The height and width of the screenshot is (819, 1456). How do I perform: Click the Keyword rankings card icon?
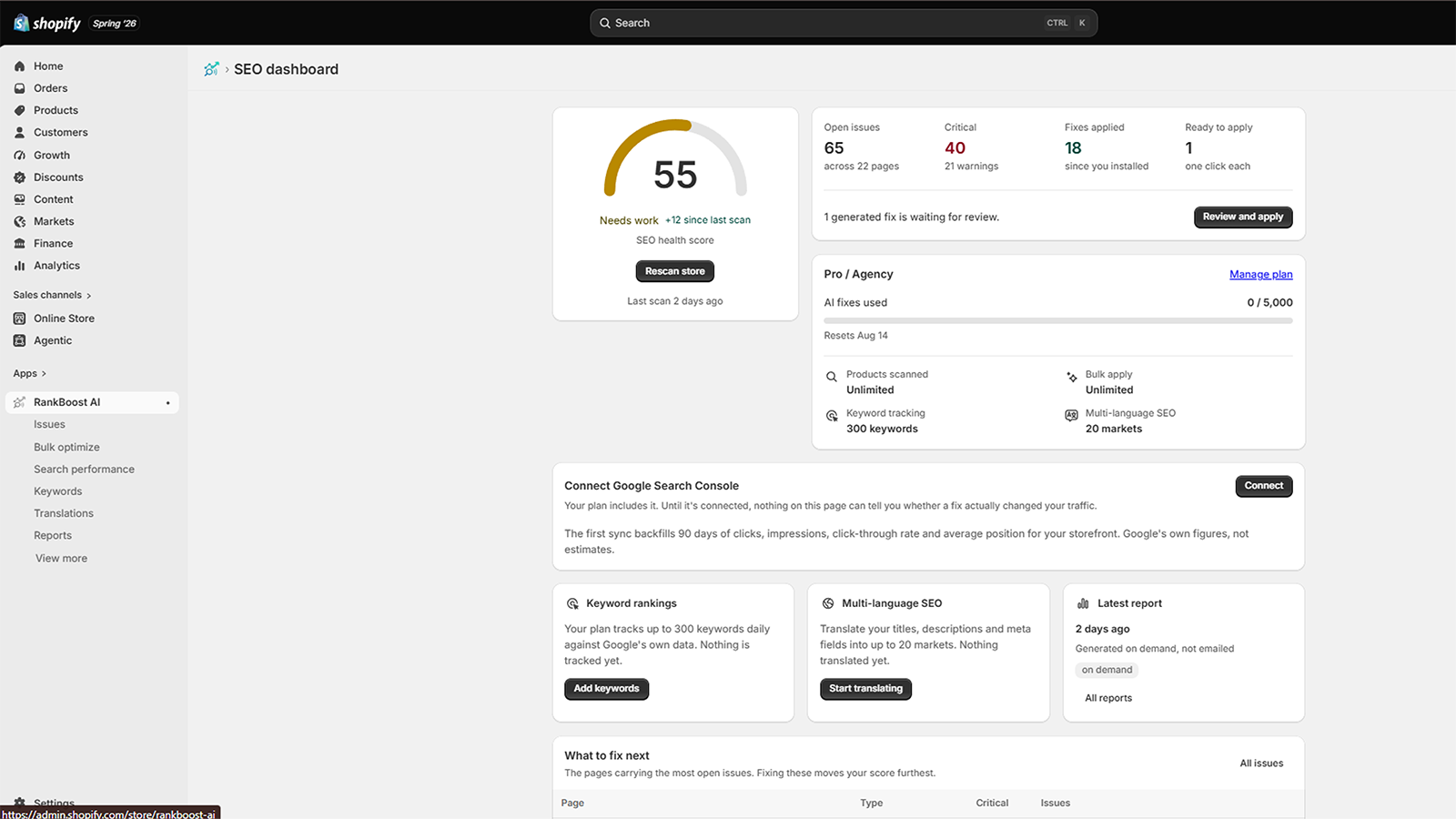tap(572, 603)
